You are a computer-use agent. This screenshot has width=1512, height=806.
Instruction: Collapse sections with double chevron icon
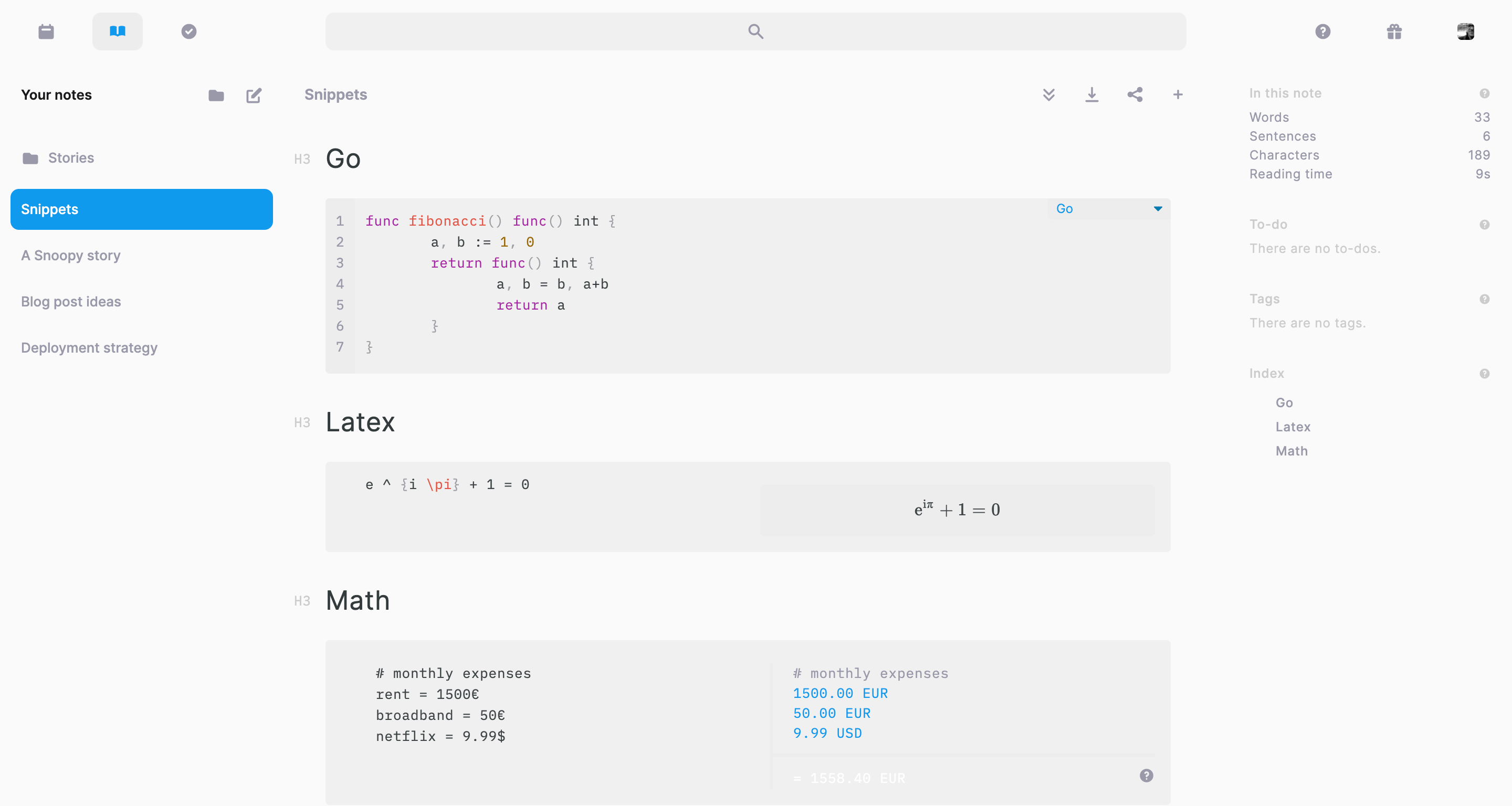[x=1048, y=94]
